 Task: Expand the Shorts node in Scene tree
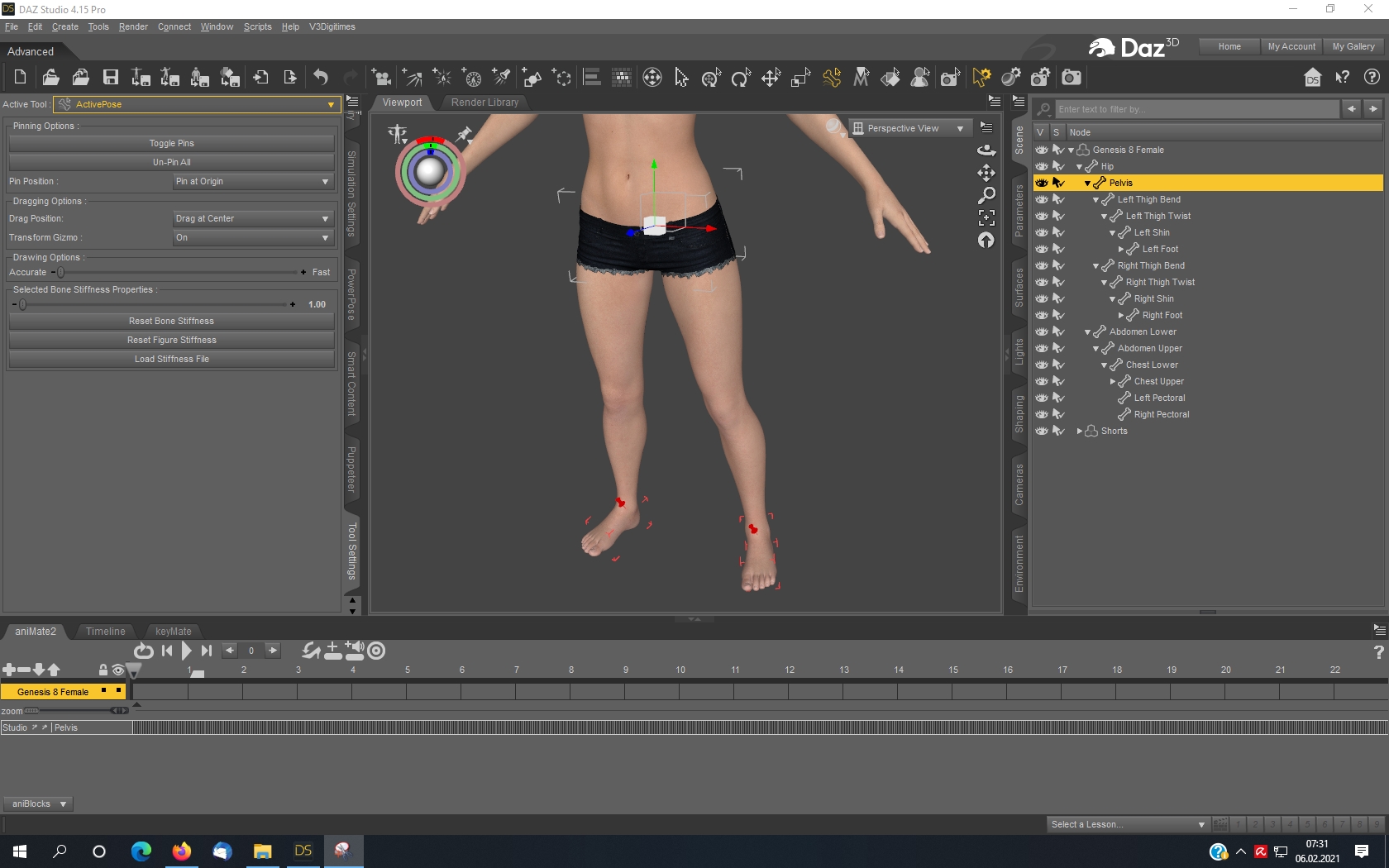(x=1080, y=432)
